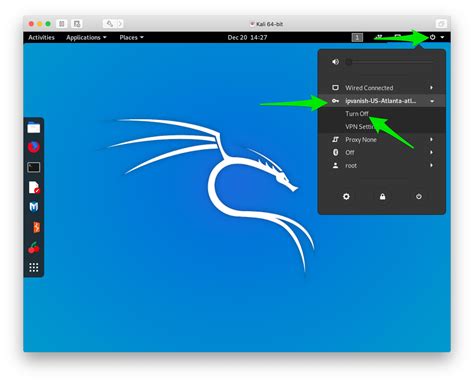
Task: Click the ipvanish-US-Atlanta VPN label
Action: click(x=380, y=101)
